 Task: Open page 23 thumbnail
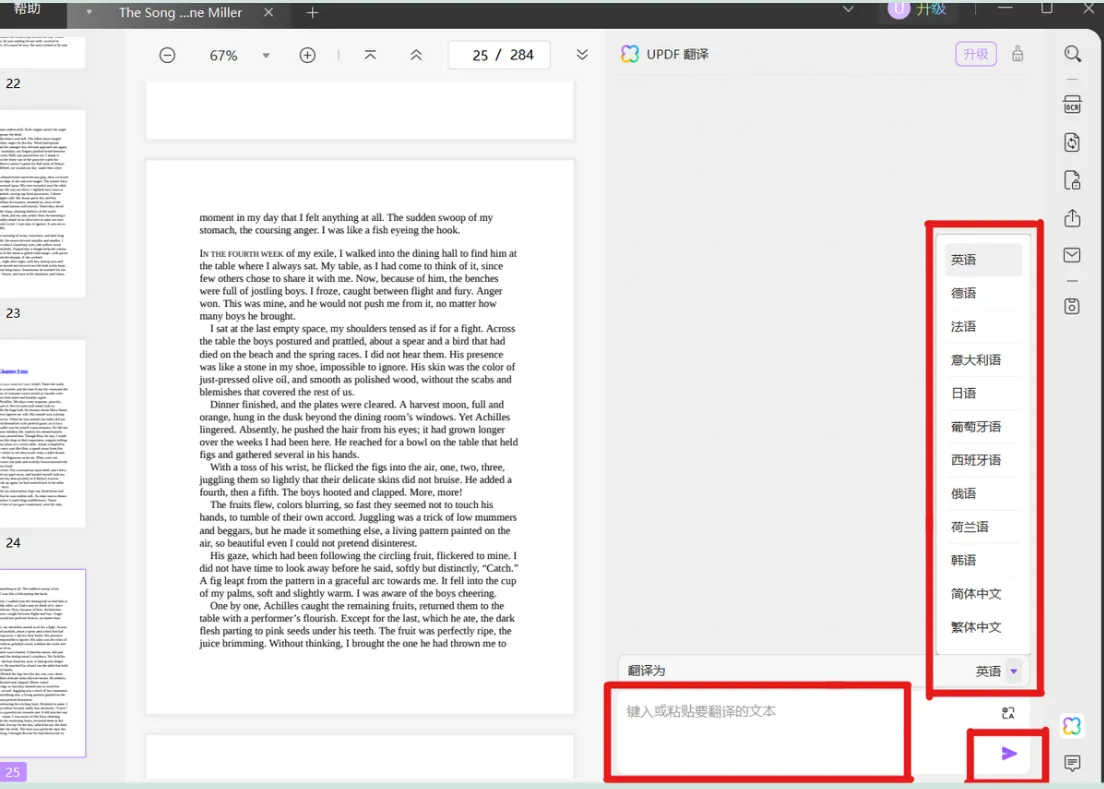[42, 203]
